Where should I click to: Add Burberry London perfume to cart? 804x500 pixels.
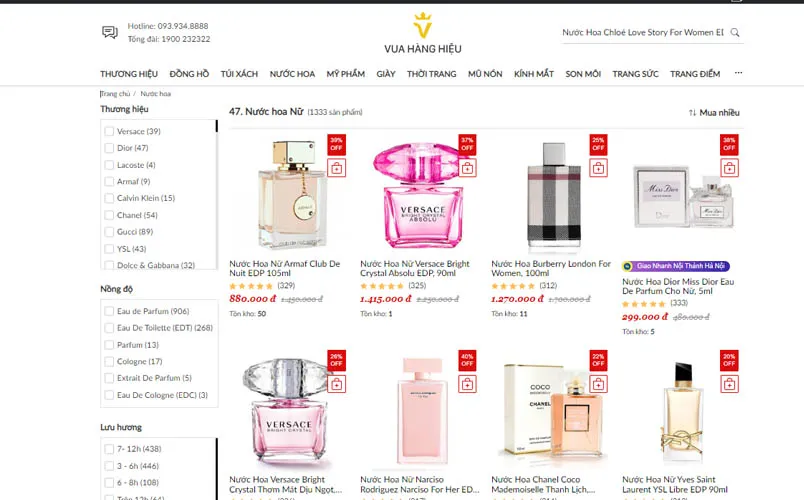[x=598, y=168]
